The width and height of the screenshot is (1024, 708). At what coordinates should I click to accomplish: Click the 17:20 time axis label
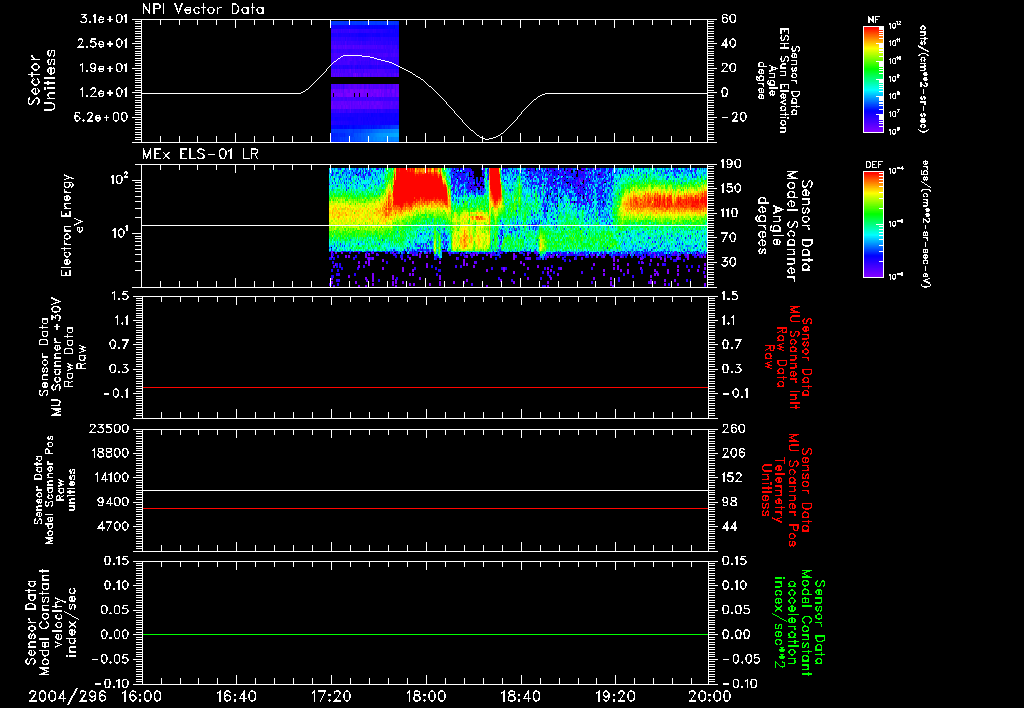331,696
